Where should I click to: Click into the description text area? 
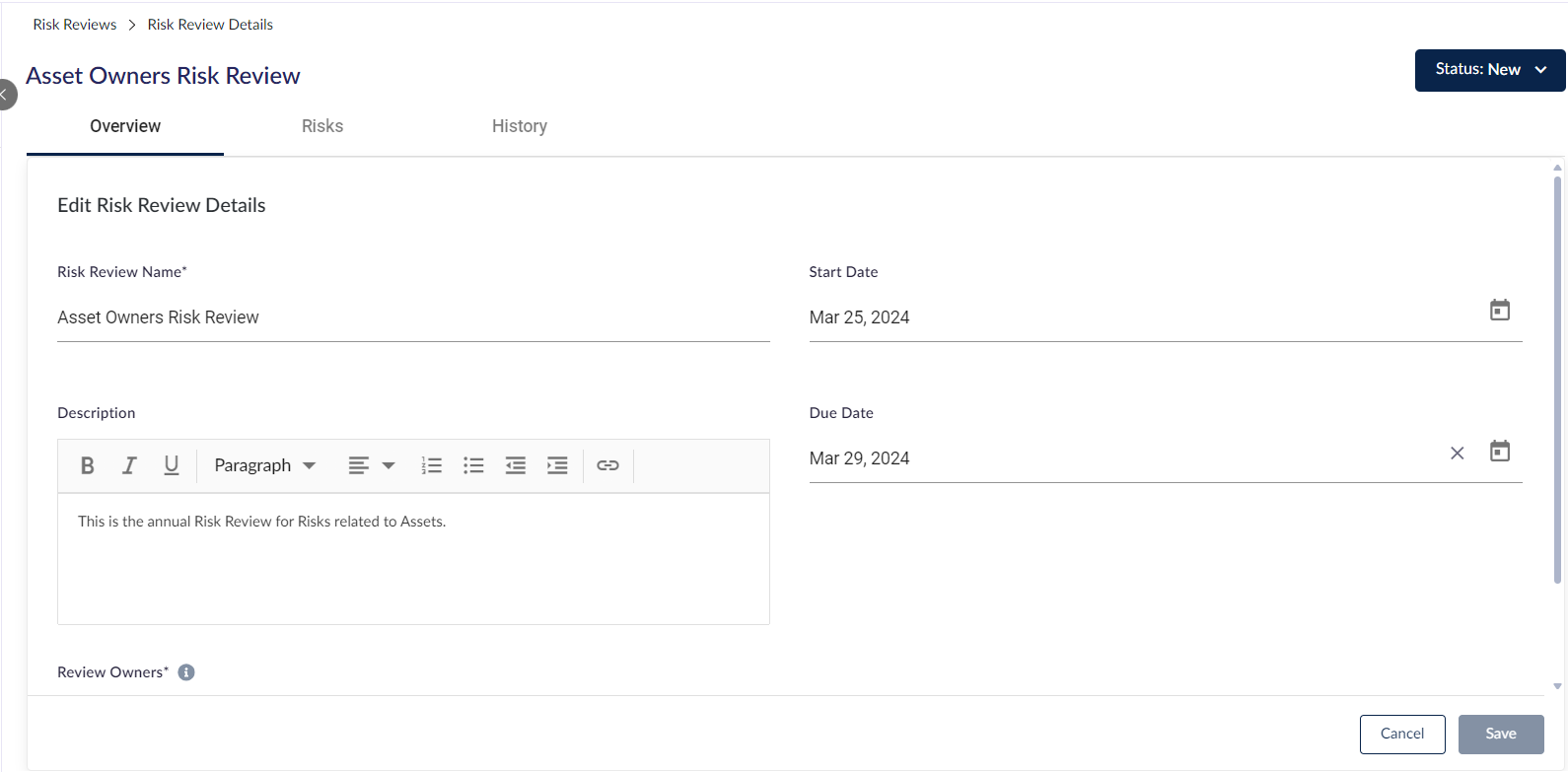(x=413, y=559)
